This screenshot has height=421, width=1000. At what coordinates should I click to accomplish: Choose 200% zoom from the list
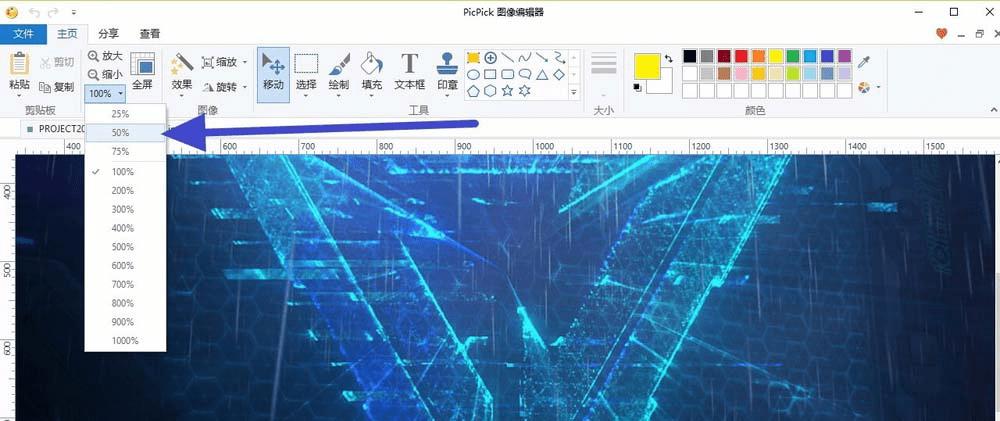[x=125, y=190]
